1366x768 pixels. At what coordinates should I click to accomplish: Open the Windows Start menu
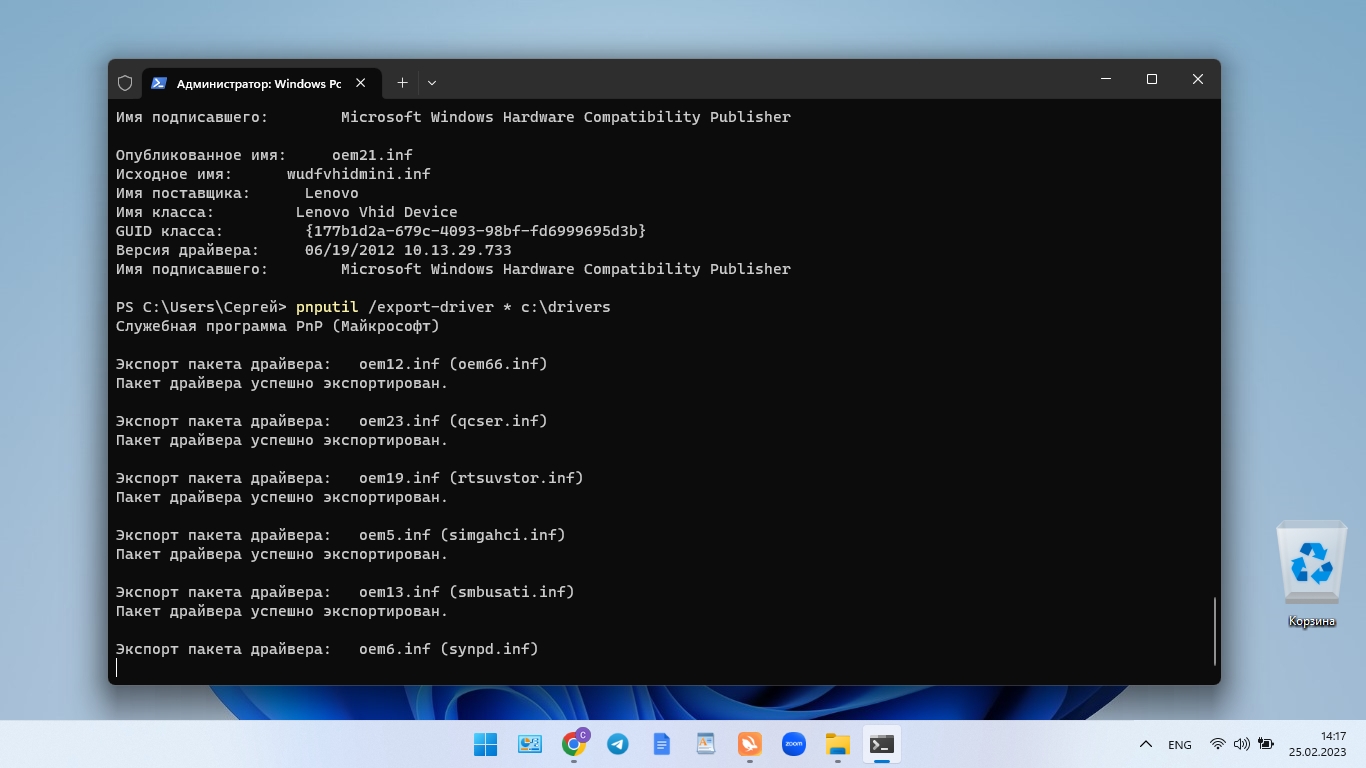(485, 744)
